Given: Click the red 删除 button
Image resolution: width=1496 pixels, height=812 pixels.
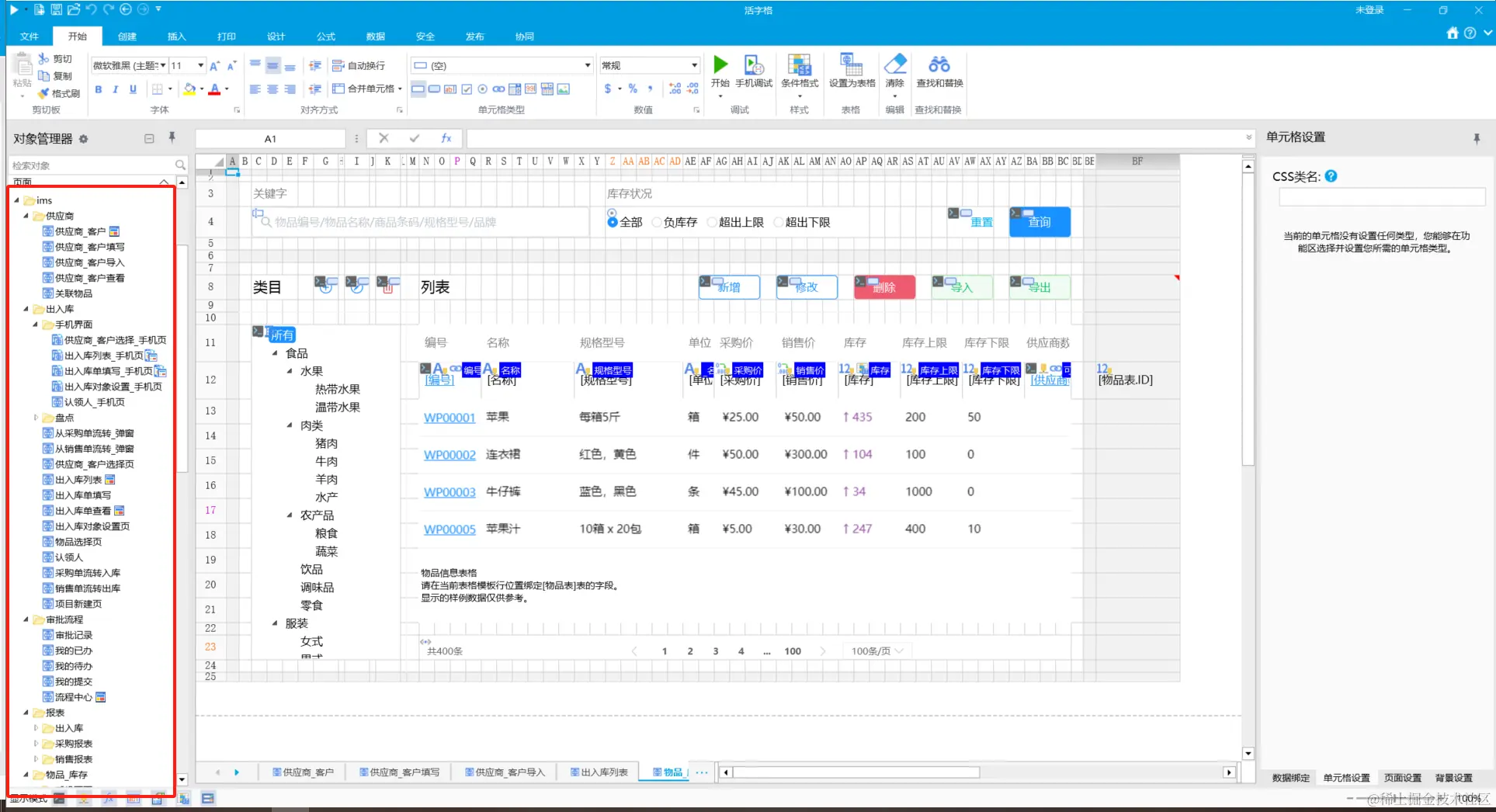Looking at the screenshot, I should pyautogui.click(x=884, y=287).
